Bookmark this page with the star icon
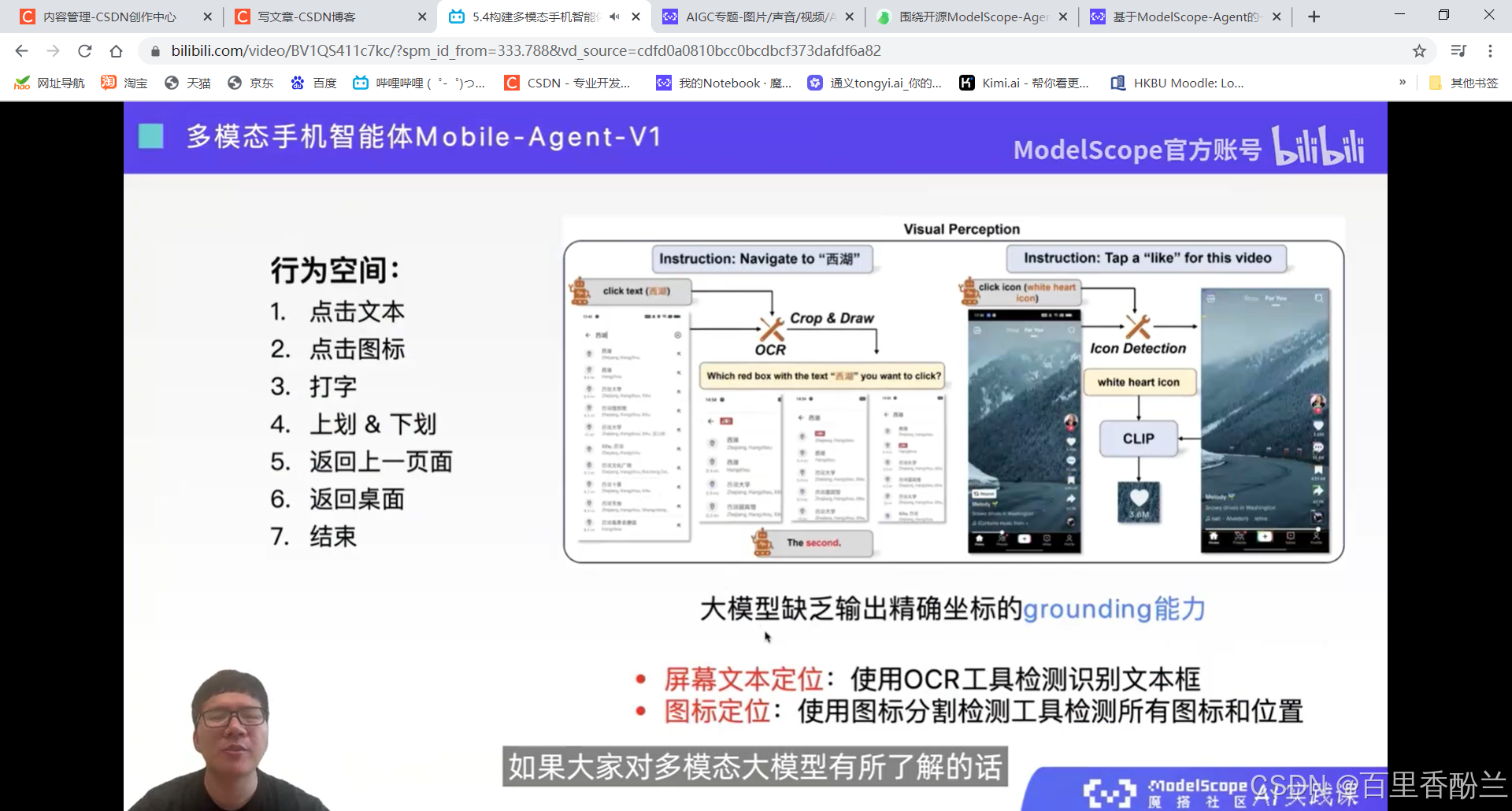1512x811 pixels. [x=1419, y=51]
